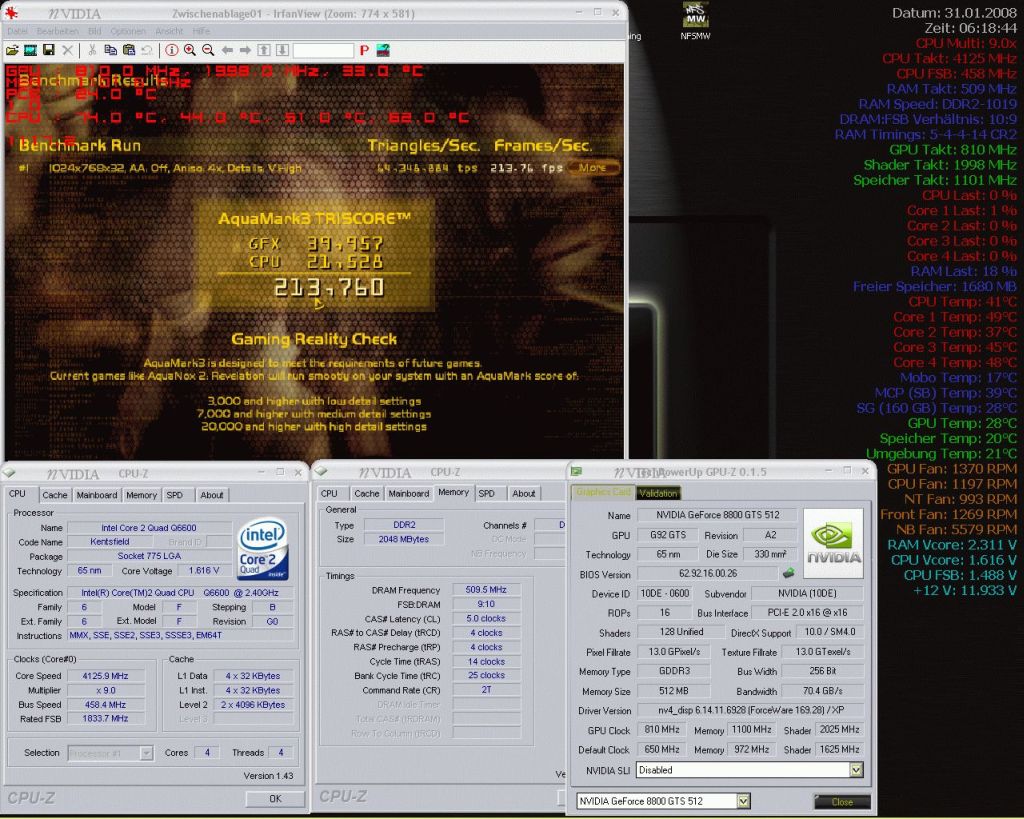The width and height of the screenshot is (1024, 819).
Task: Switch to GPU-Z Graphics Card tab
Action: tap(603, 492)
